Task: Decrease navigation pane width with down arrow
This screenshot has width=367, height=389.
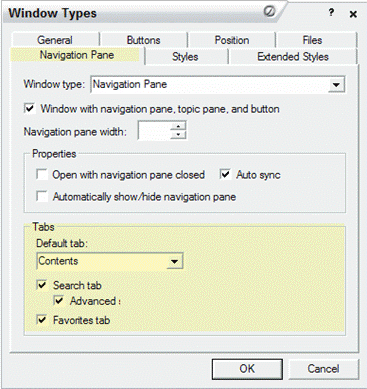Action: coord(178,135)
